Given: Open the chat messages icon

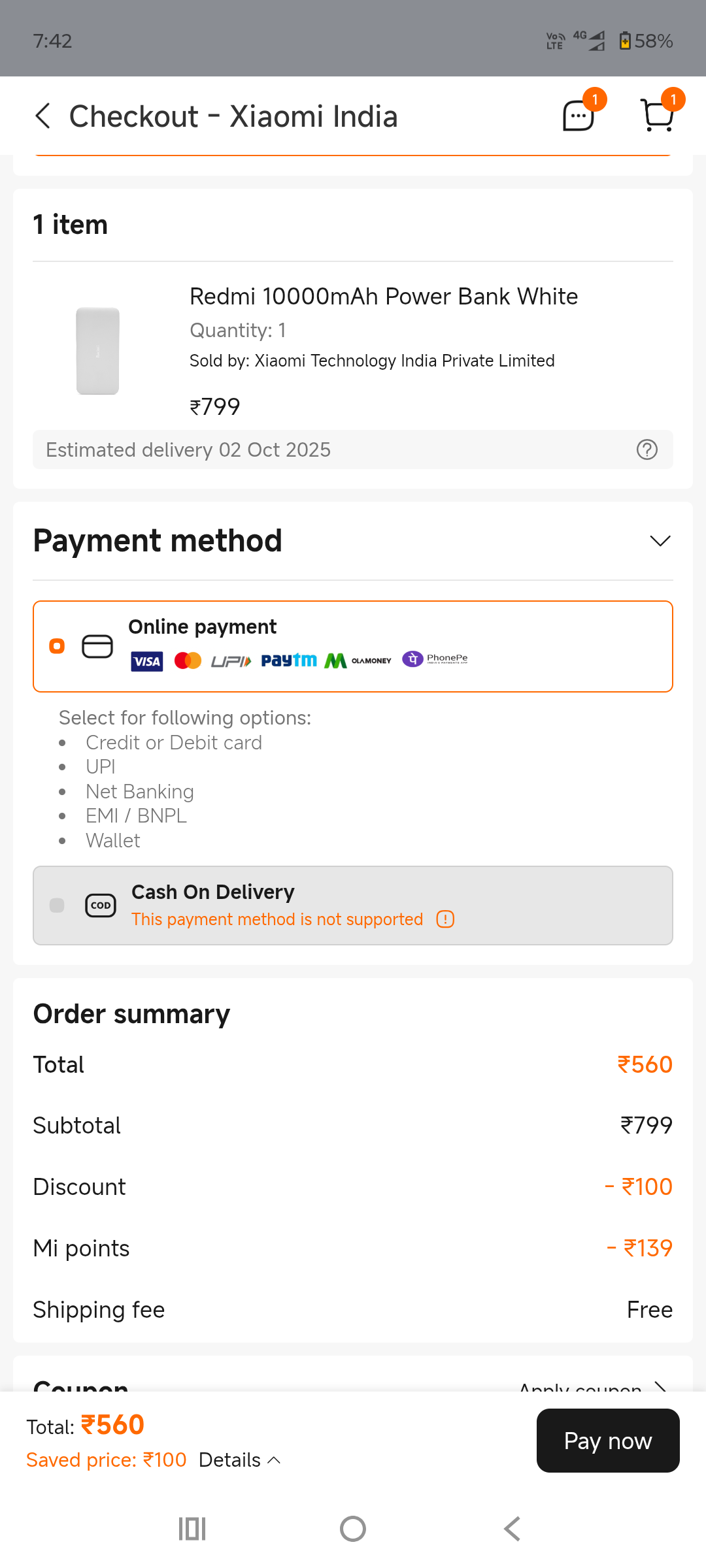Looking at the screenshot, I should 579,116.
